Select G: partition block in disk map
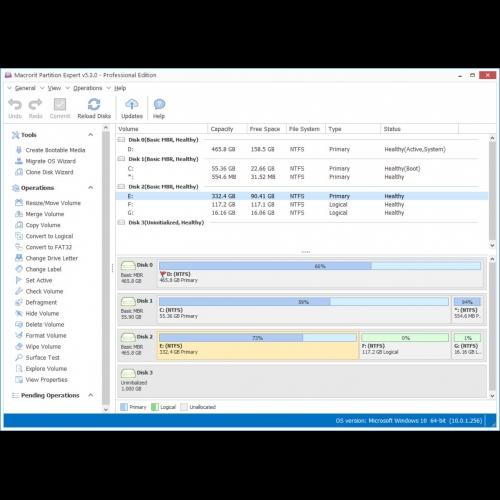 pyautogui.click(x=468, y=345)
